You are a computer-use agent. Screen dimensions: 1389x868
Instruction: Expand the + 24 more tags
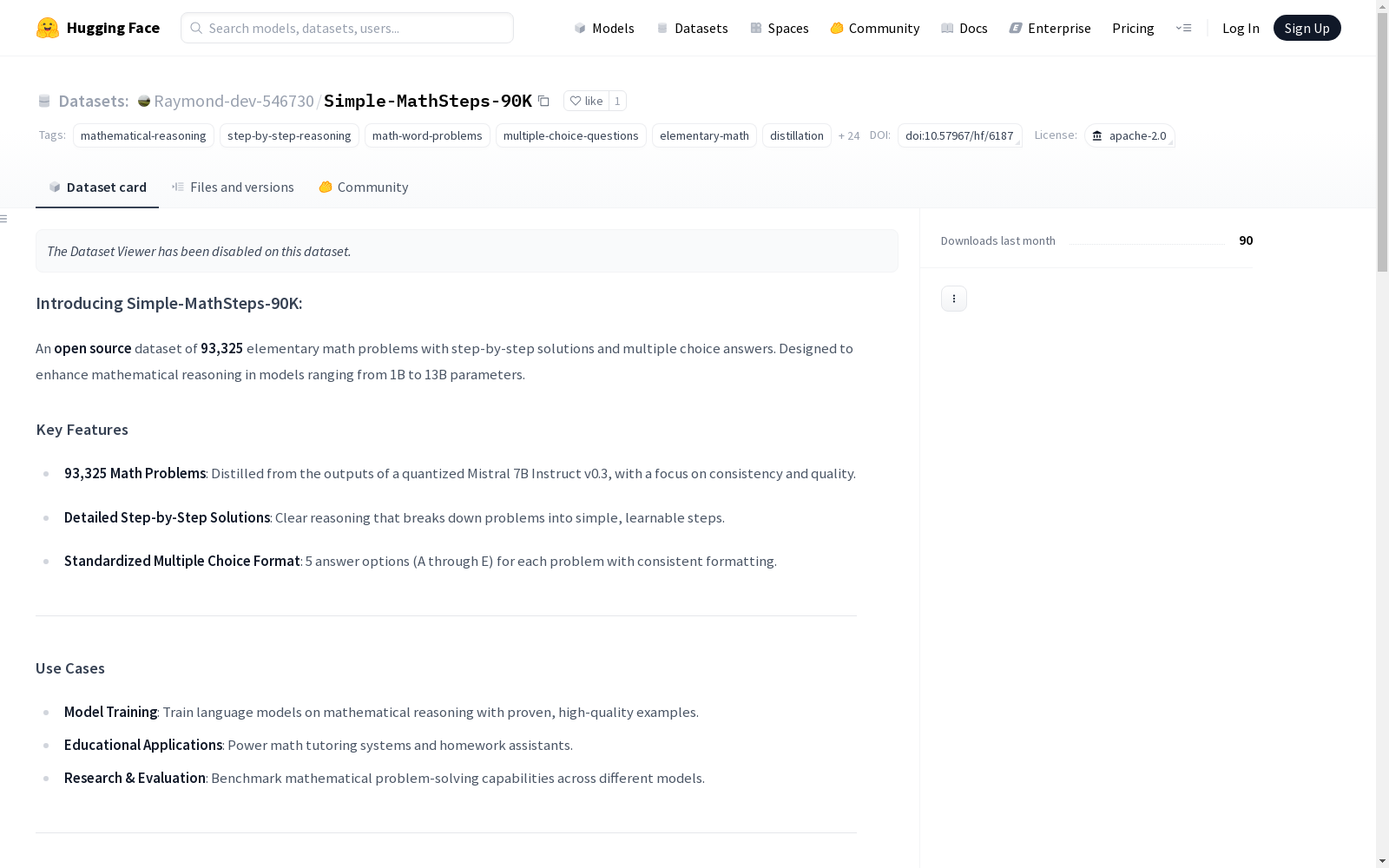[849, 136]
